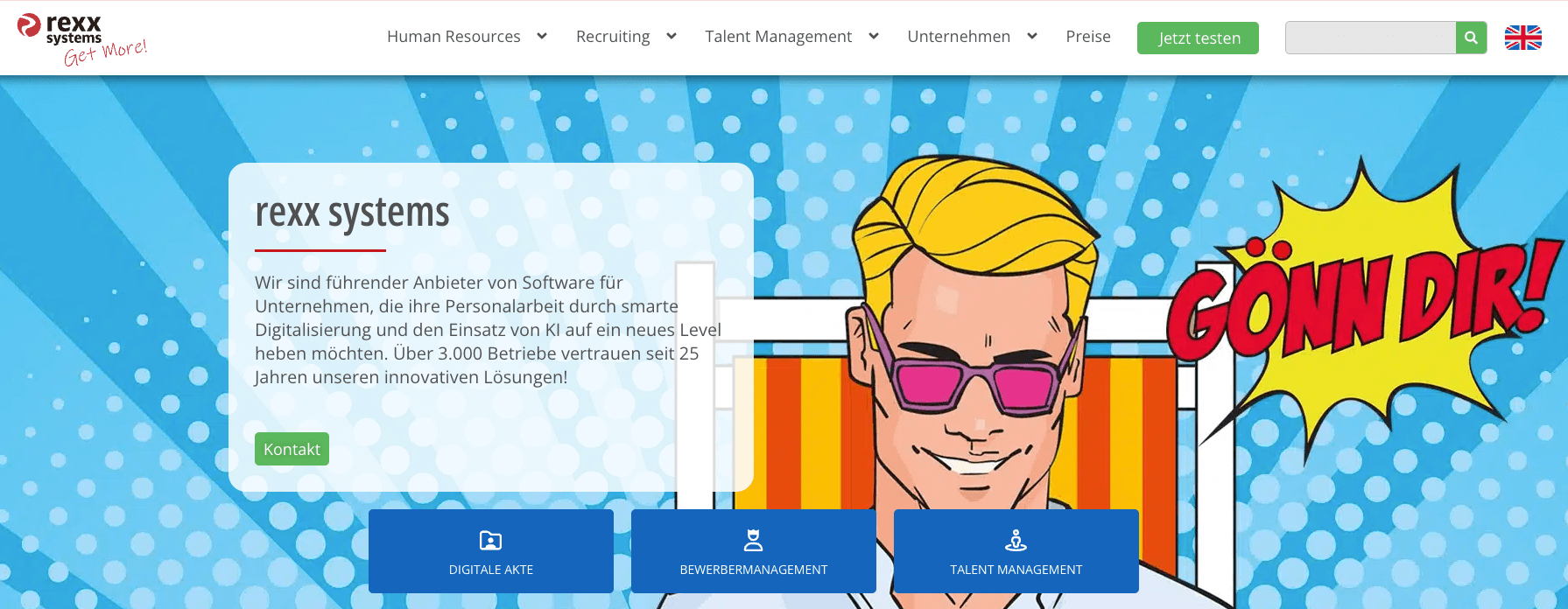Click the Talent Management tile icon

pyautogui.click(x=1016, y=541)
